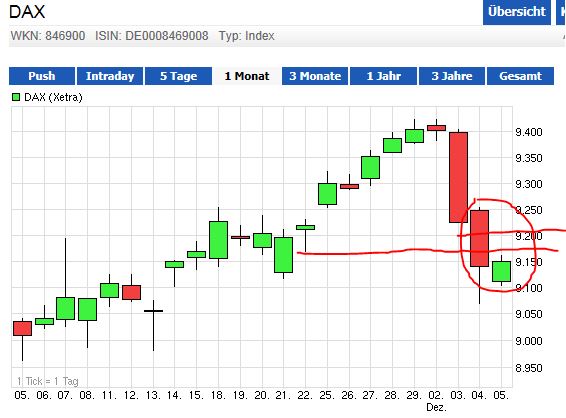Click the '1 Tick = 1 Tag' note
566x418 pixels.
[x=48, y=381]
